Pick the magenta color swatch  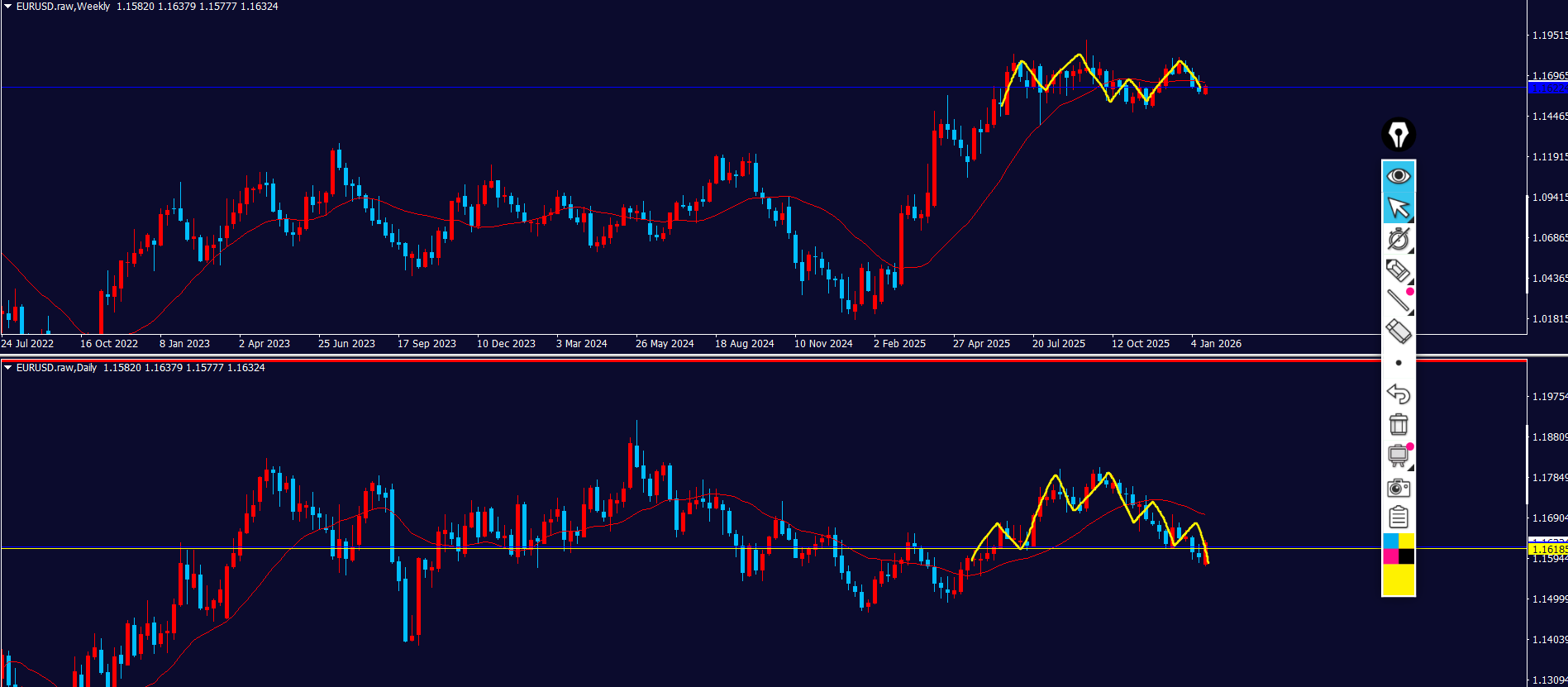[1390, 556]
